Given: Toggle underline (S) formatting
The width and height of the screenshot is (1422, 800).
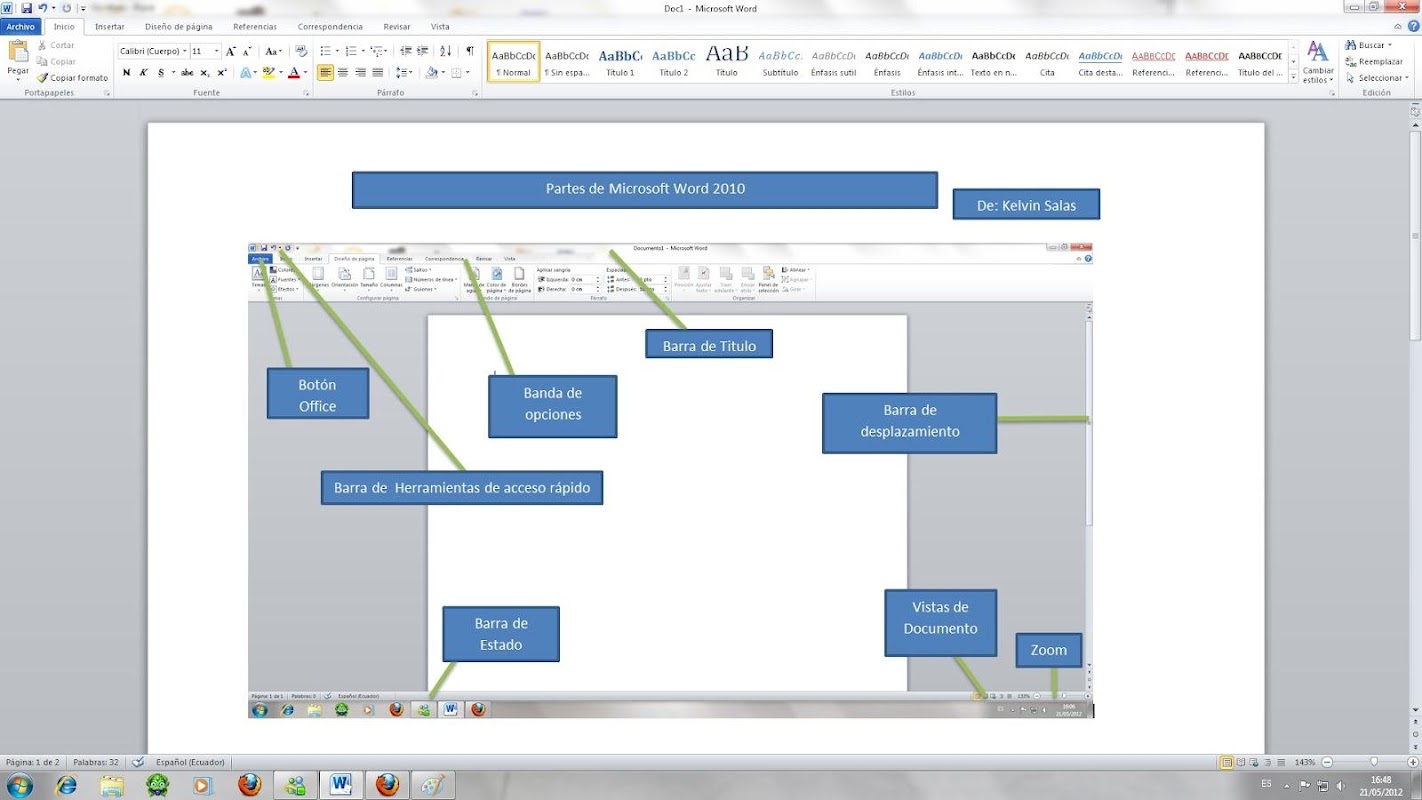Looking at the screenshot, I should coord(161,73).
